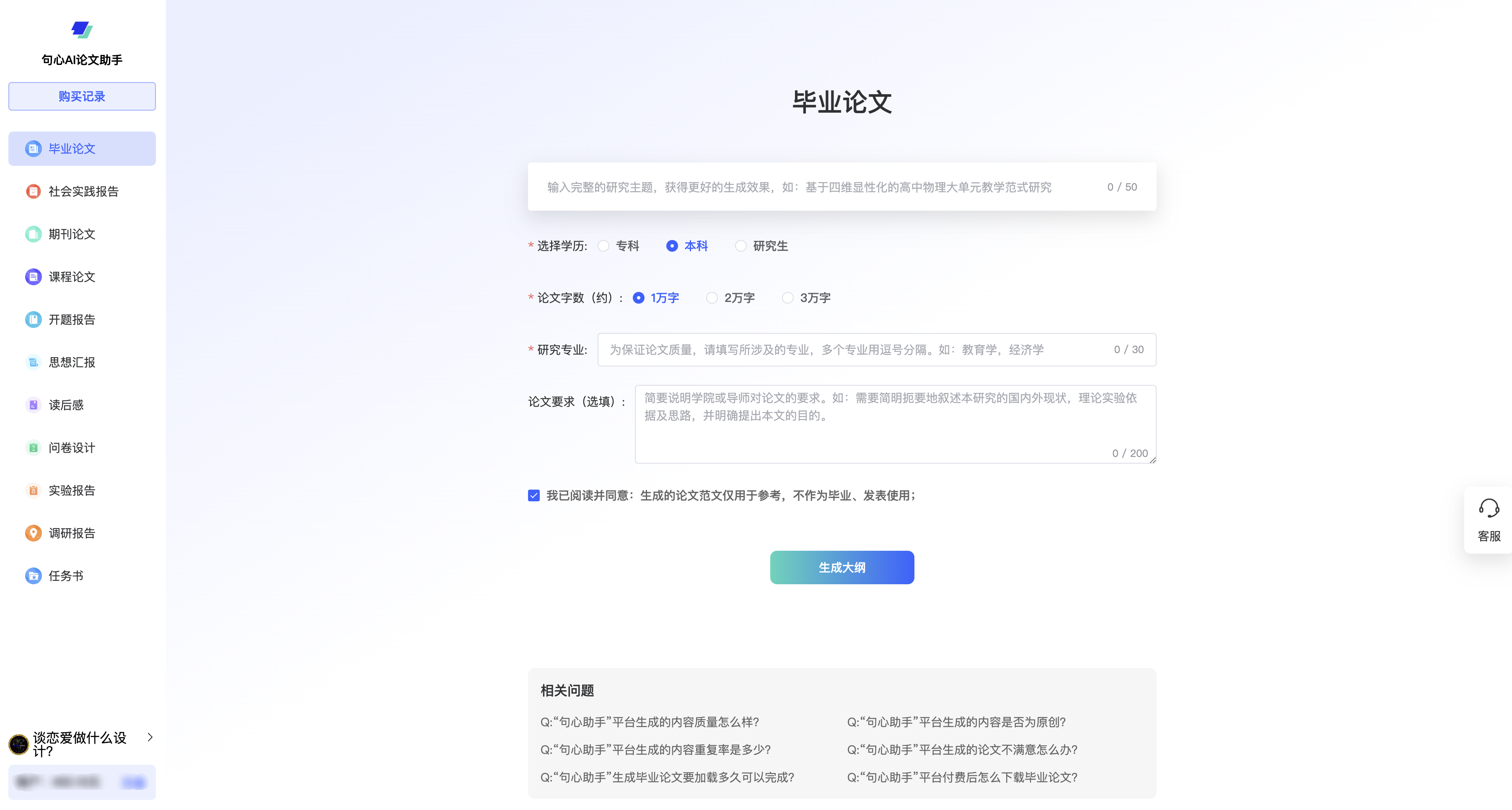This screenshot has height=810, width=1512.
Task: Open question about 论文不满意怎么办
Action: coord(962,750)
